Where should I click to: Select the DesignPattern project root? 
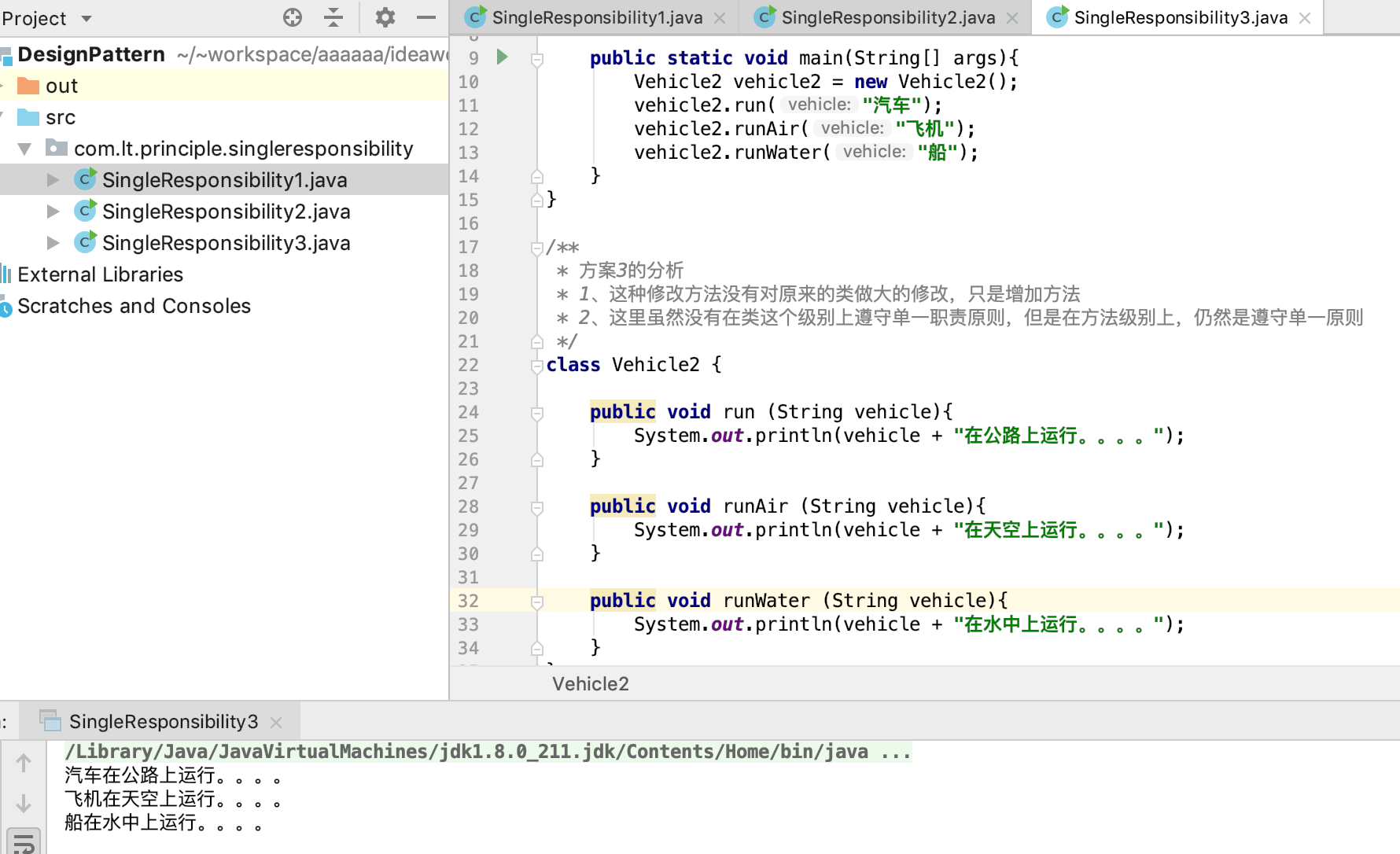pyautogui.click(x=91, y=54)
